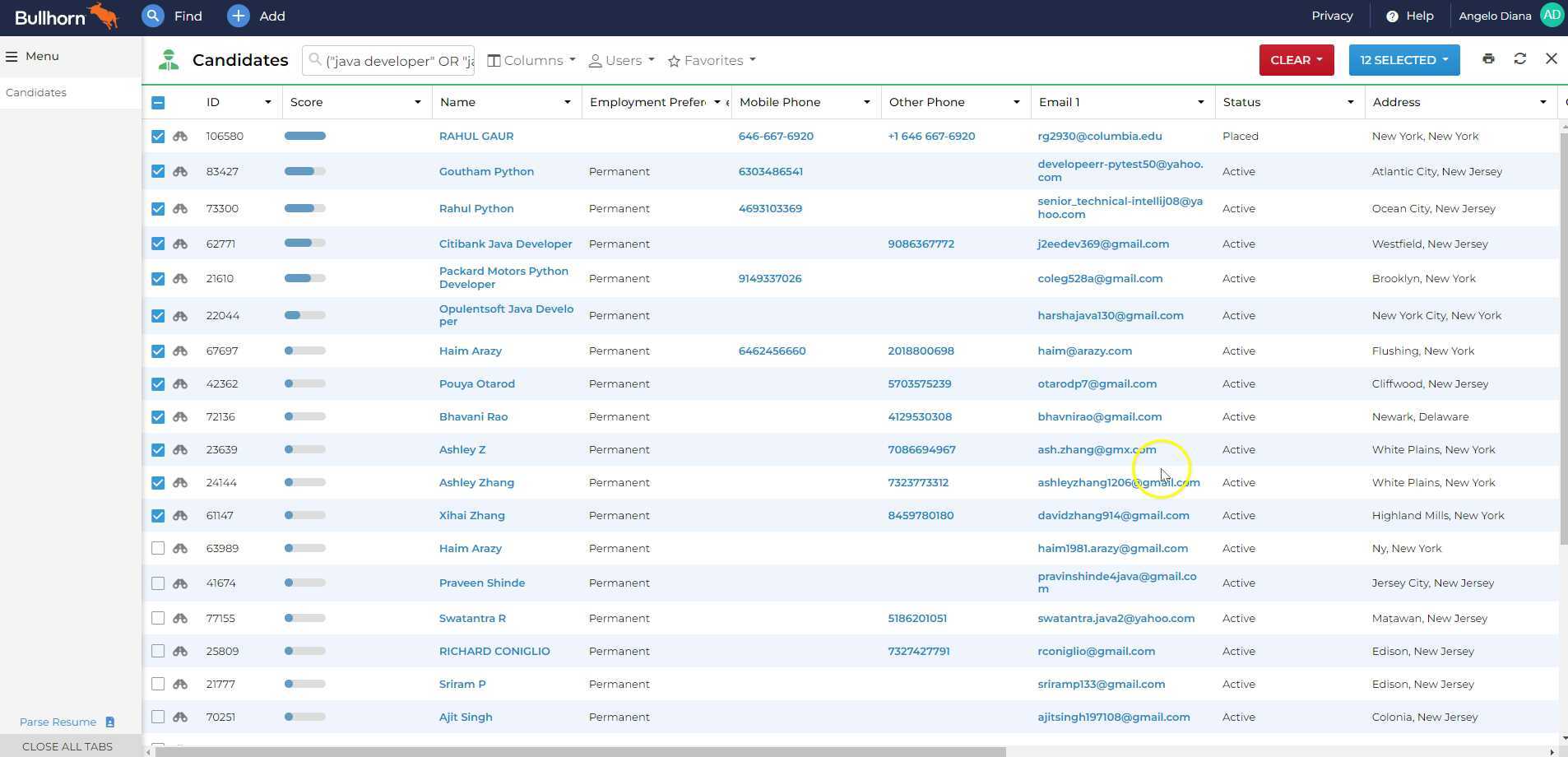Viewport: 1568px width, 757px height.
Task: Click the score bar for Pouya Otarod
Action: coord(305,383)
